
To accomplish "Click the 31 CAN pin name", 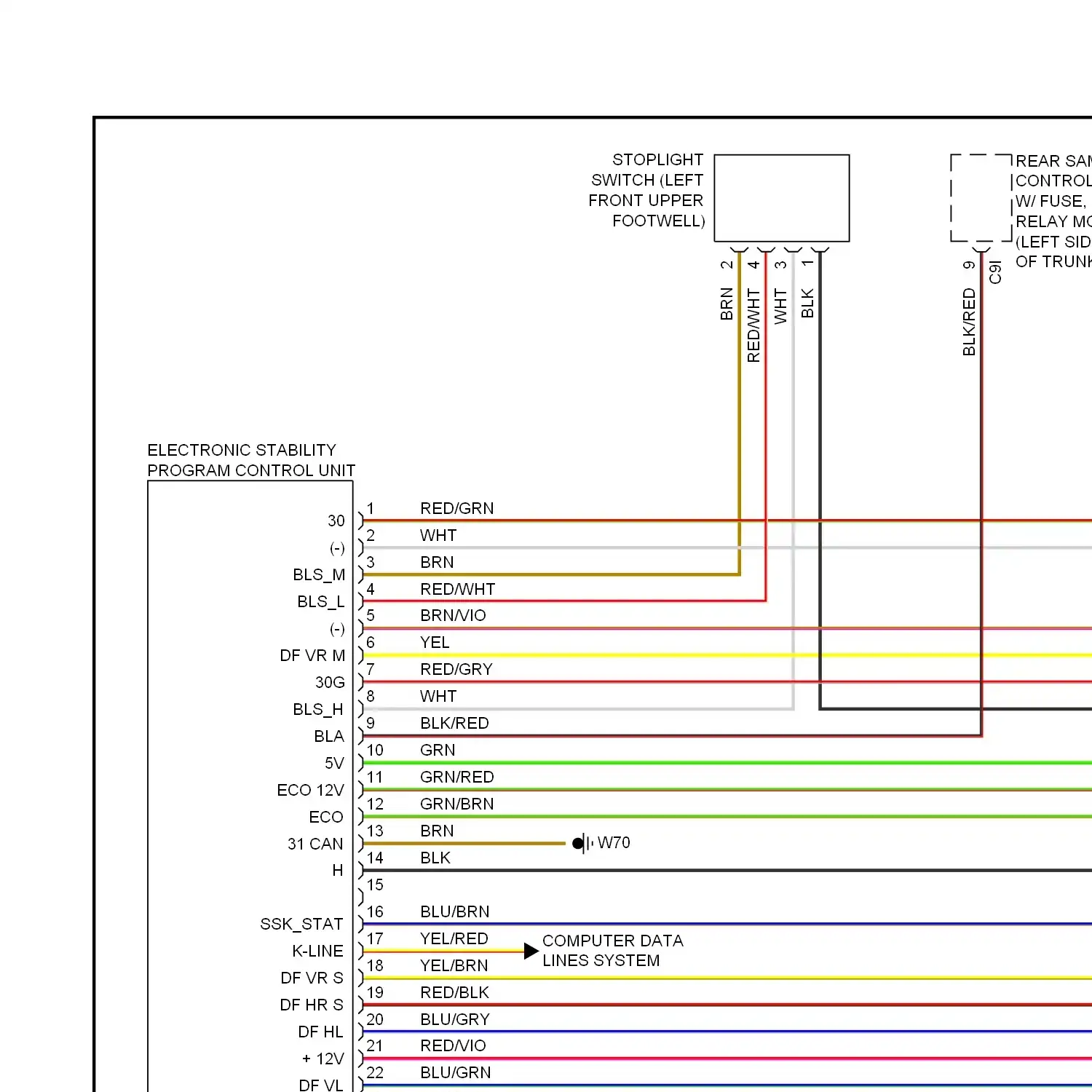I will pos(315,844).
